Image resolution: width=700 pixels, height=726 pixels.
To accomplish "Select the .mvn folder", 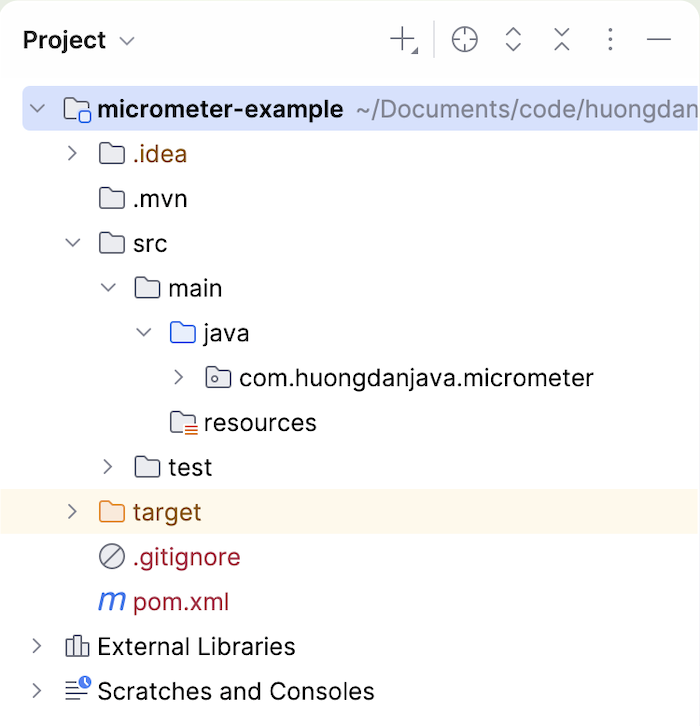I will point(159,199).
